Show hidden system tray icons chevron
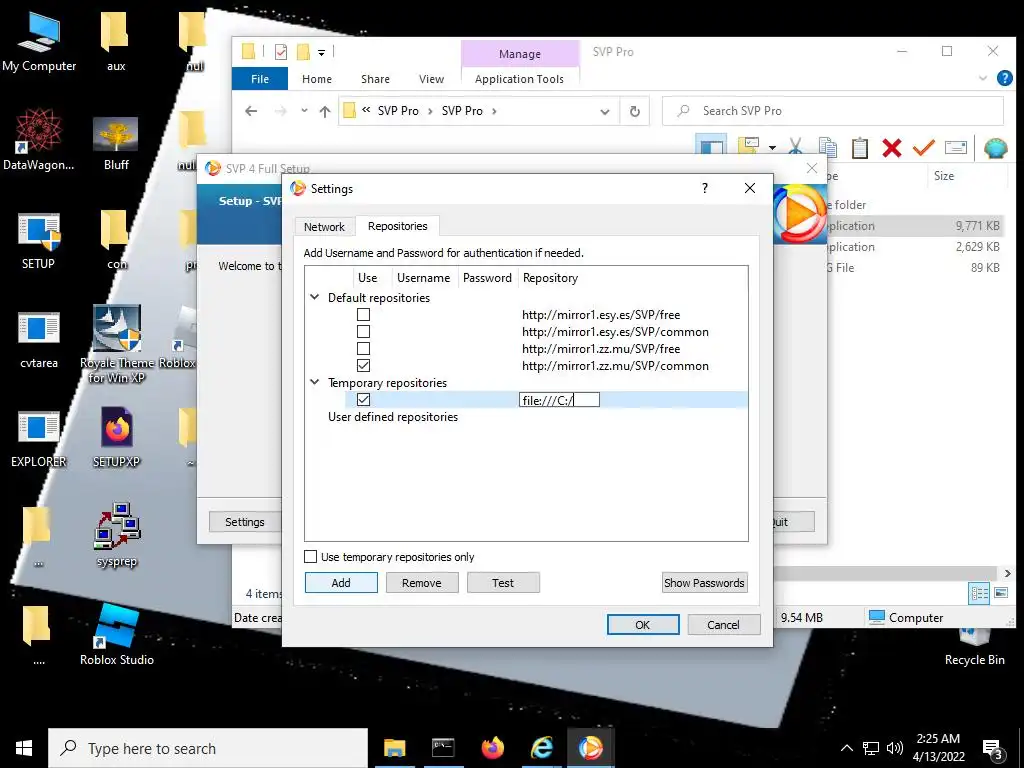 (x=846, y=748)
